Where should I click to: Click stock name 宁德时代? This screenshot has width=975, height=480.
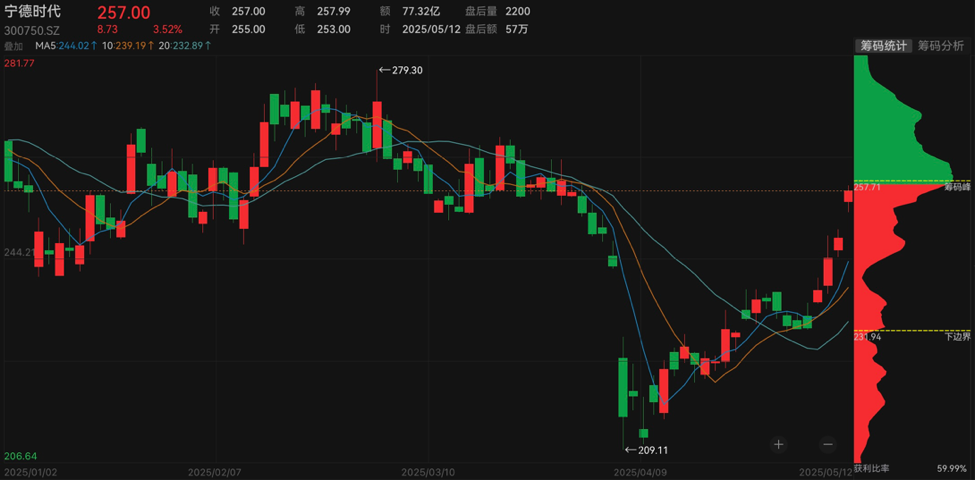click(33, 12)
